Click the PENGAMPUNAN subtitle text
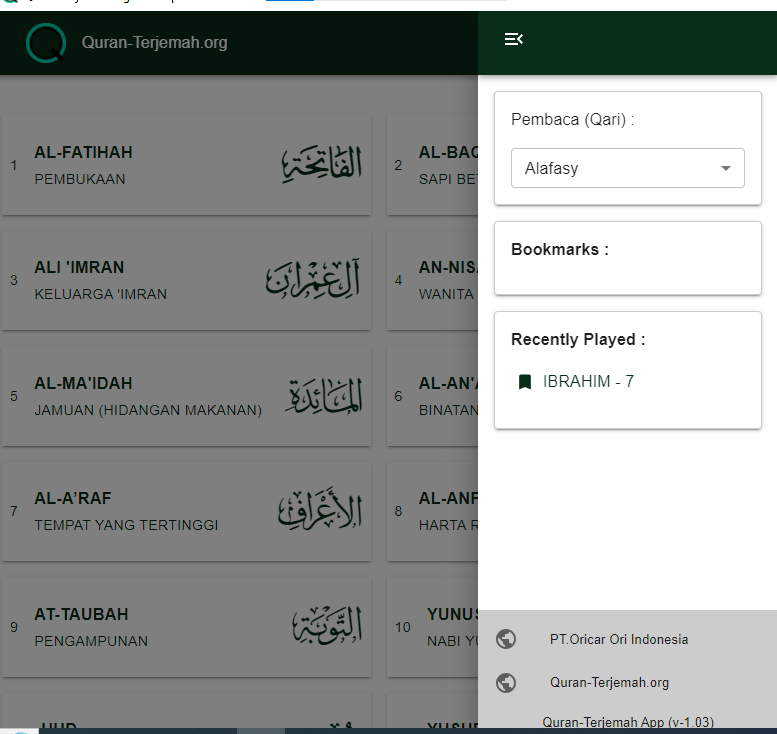This screenshot has width=777, height=734. tap(91, 641)
